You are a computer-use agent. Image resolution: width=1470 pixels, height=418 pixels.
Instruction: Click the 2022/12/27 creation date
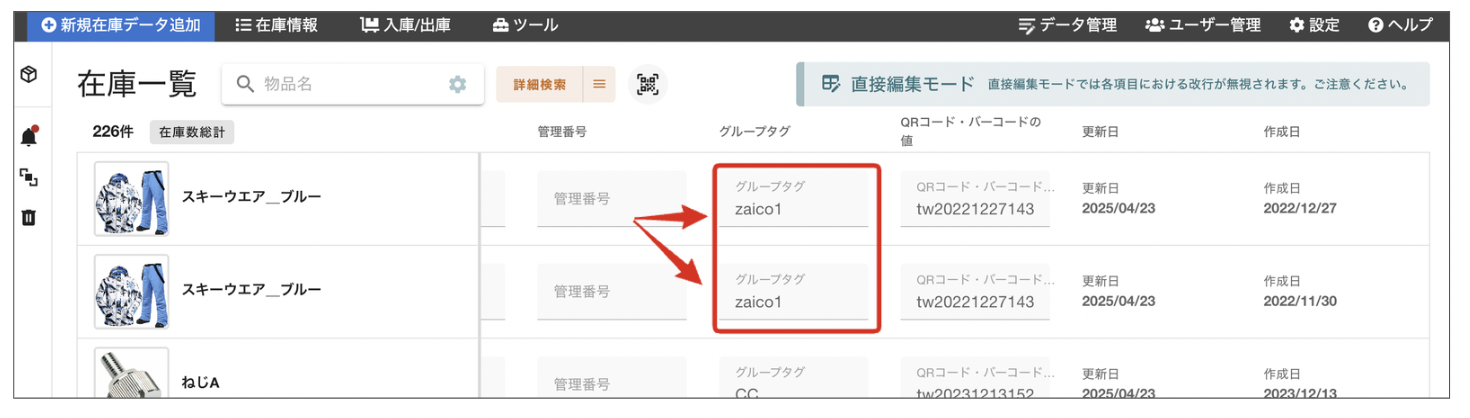click(1300, 208)
